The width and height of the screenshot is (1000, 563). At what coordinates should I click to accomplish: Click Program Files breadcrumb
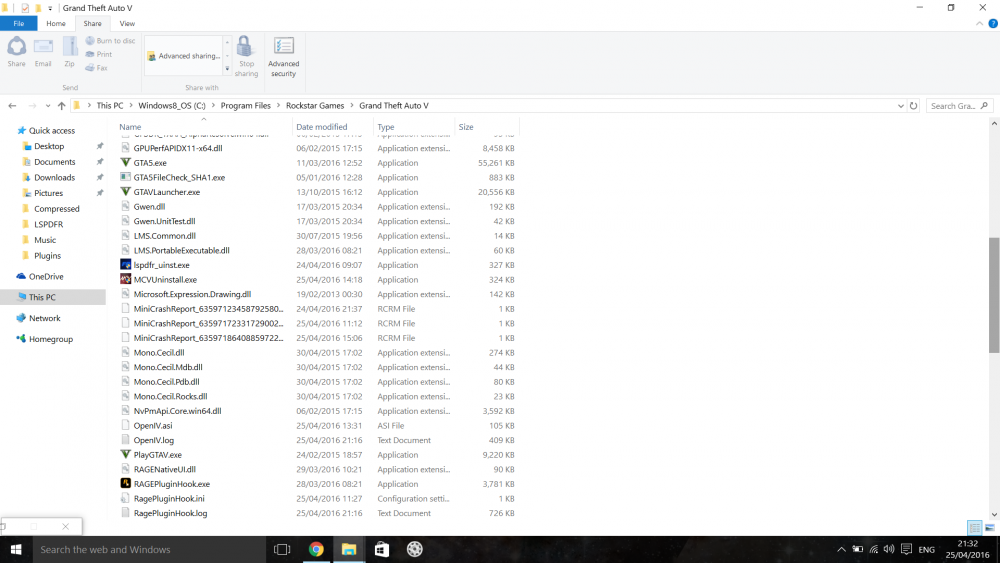click(x=246, y=106)
